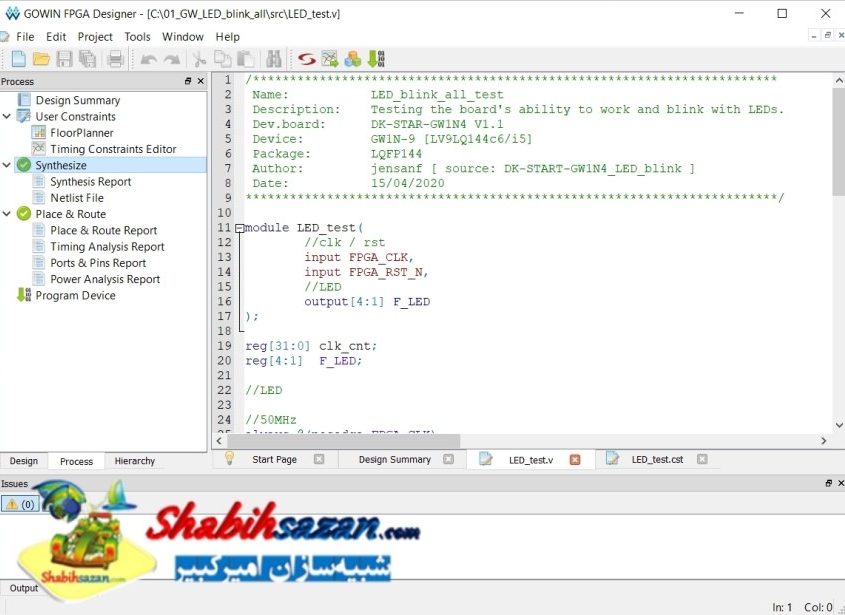Toggle the warnings filter in Issues panel
The height and width of the screenshot is (615, 845).
pos(20,504)
